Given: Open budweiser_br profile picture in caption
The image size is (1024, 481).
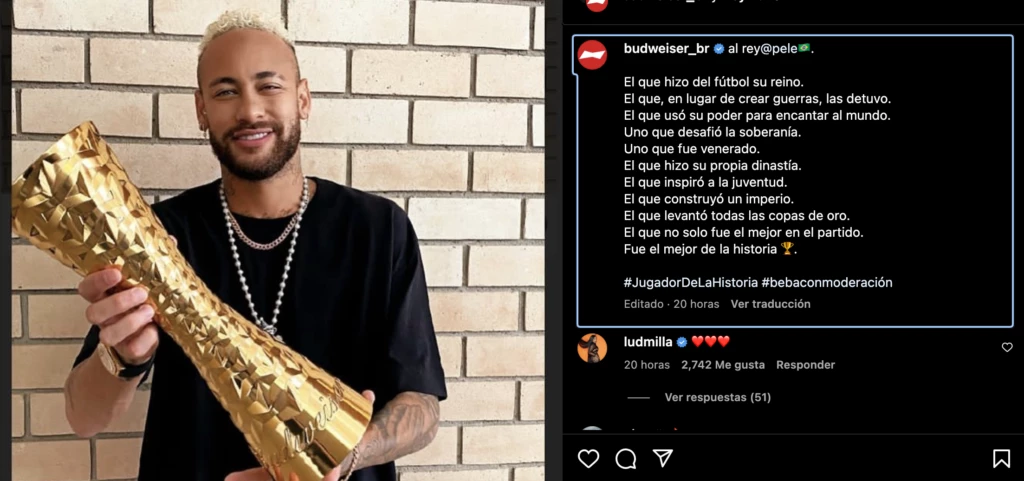Looking at the screenshot, I should tap(592, 55).
